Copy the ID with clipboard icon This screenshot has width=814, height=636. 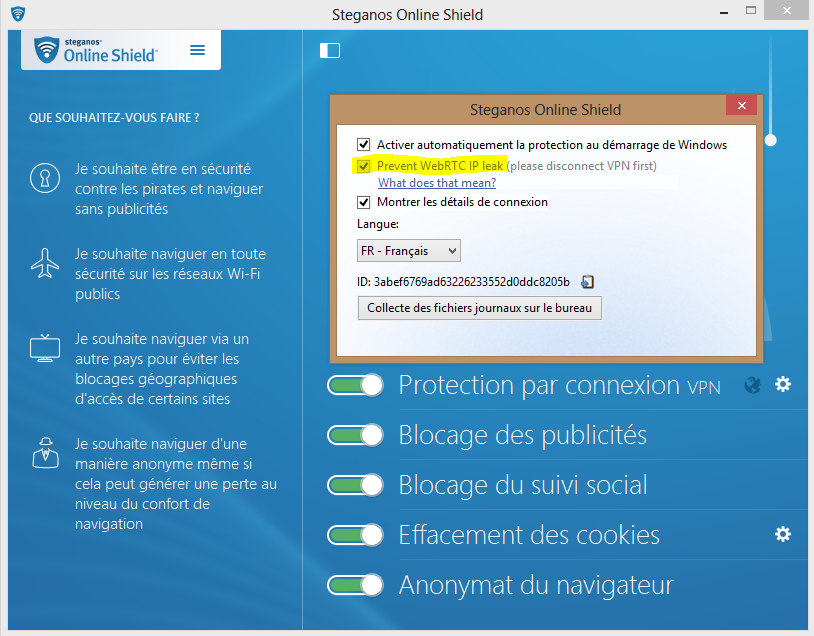click(587, 281)
